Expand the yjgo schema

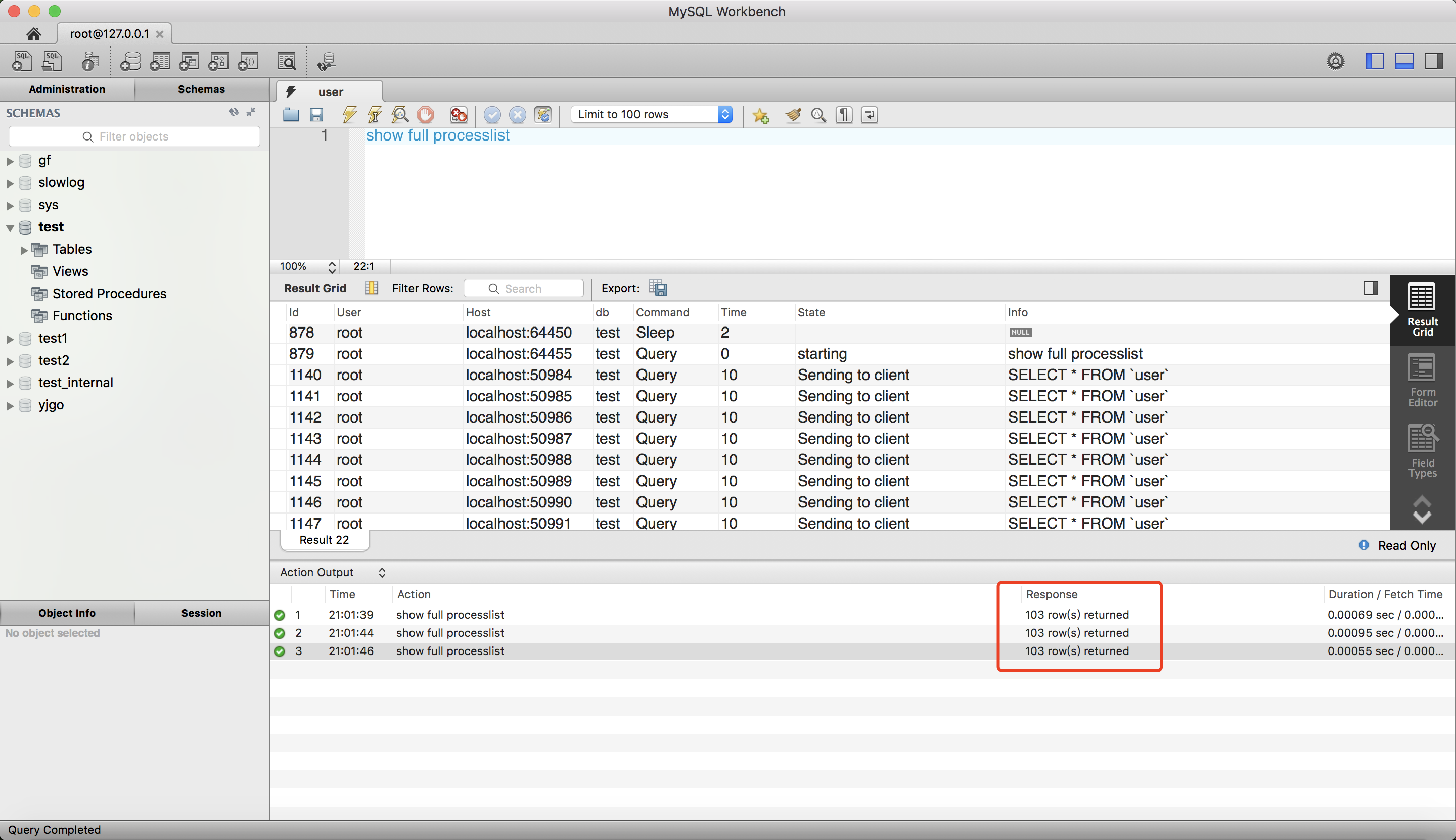10,405
